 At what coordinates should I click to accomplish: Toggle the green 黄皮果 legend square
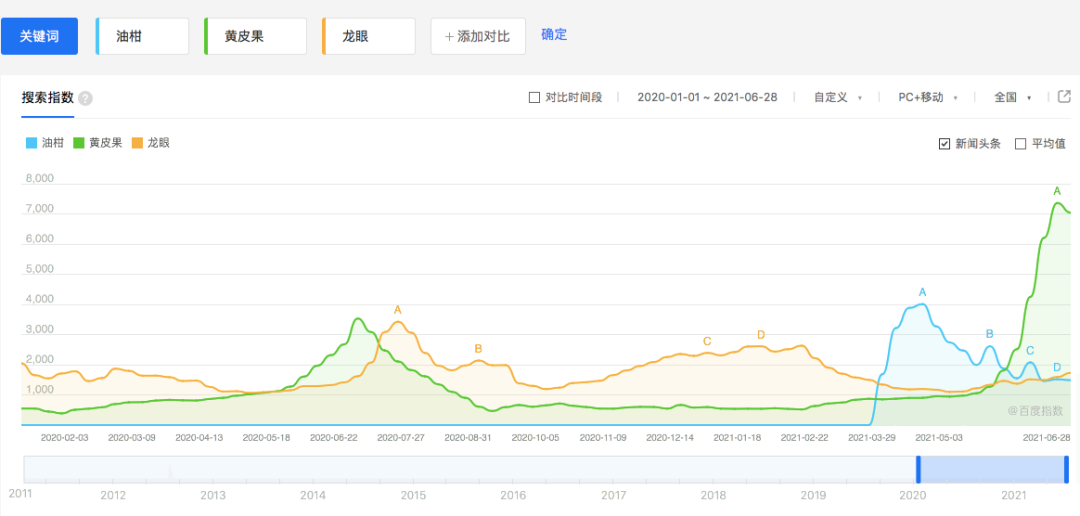click(x=78, y=143)
